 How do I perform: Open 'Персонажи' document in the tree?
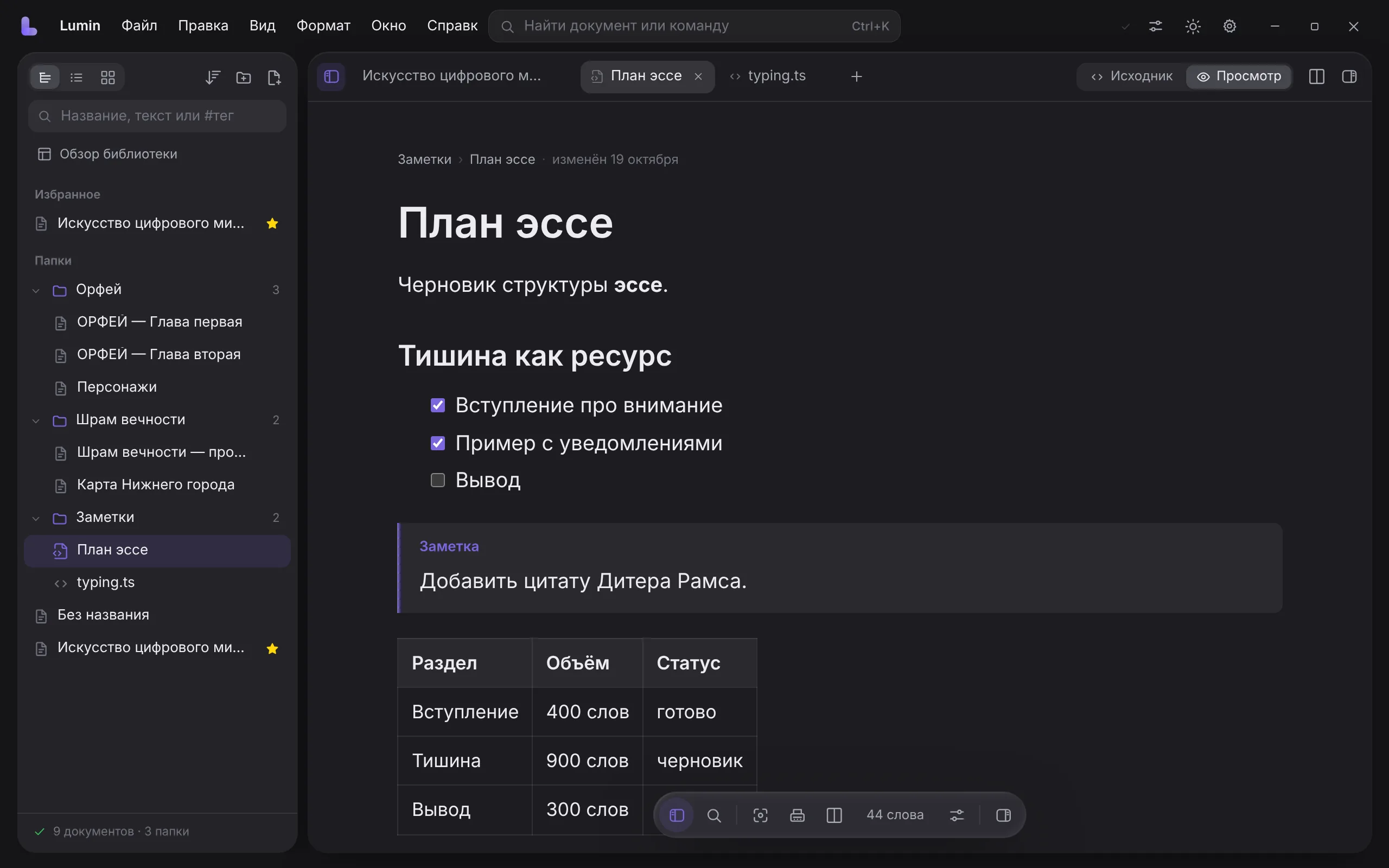pos(157,387)
